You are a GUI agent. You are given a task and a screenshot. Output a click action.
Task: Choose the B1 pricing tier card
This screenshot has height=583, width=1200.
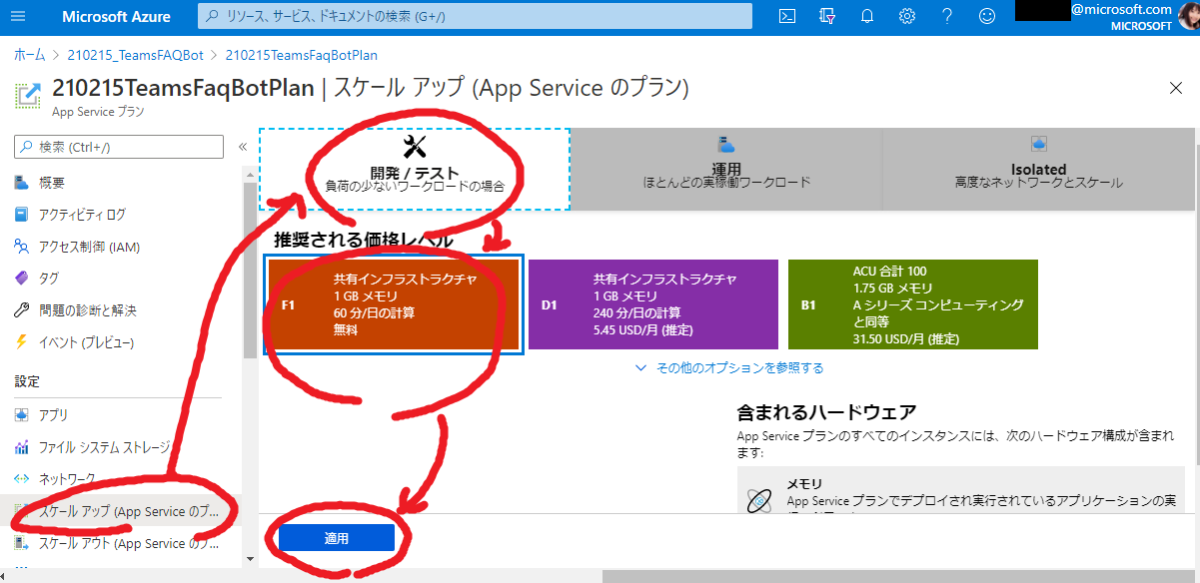(913, 304)
